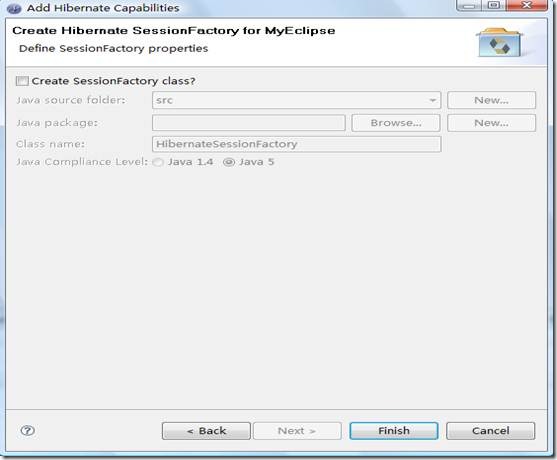Click the Eclipse icon in the title bar
Screen dimensions: 557x460
point(14,8)
